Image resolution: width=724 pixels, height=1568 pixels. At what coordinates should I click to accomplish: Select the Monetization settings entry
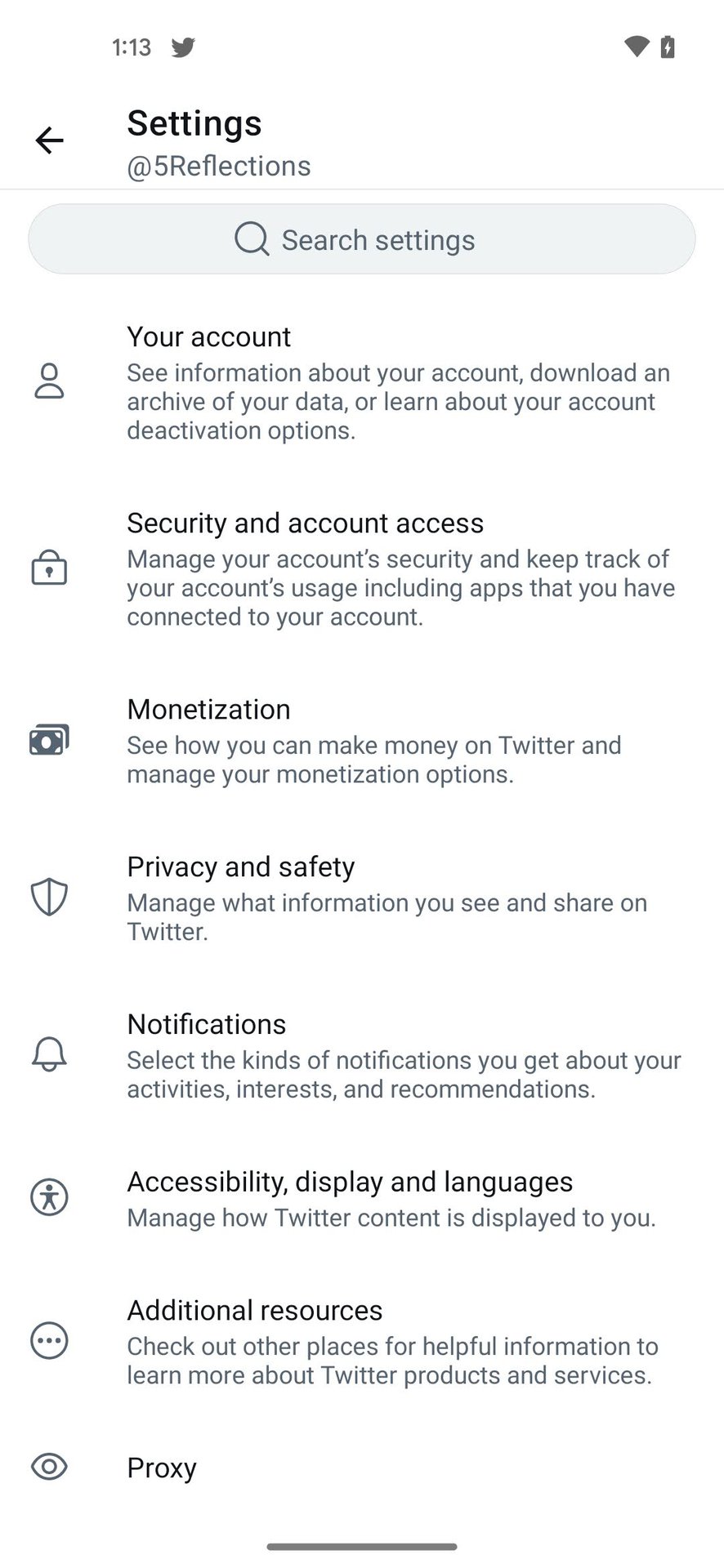click(x=376, y=741)
